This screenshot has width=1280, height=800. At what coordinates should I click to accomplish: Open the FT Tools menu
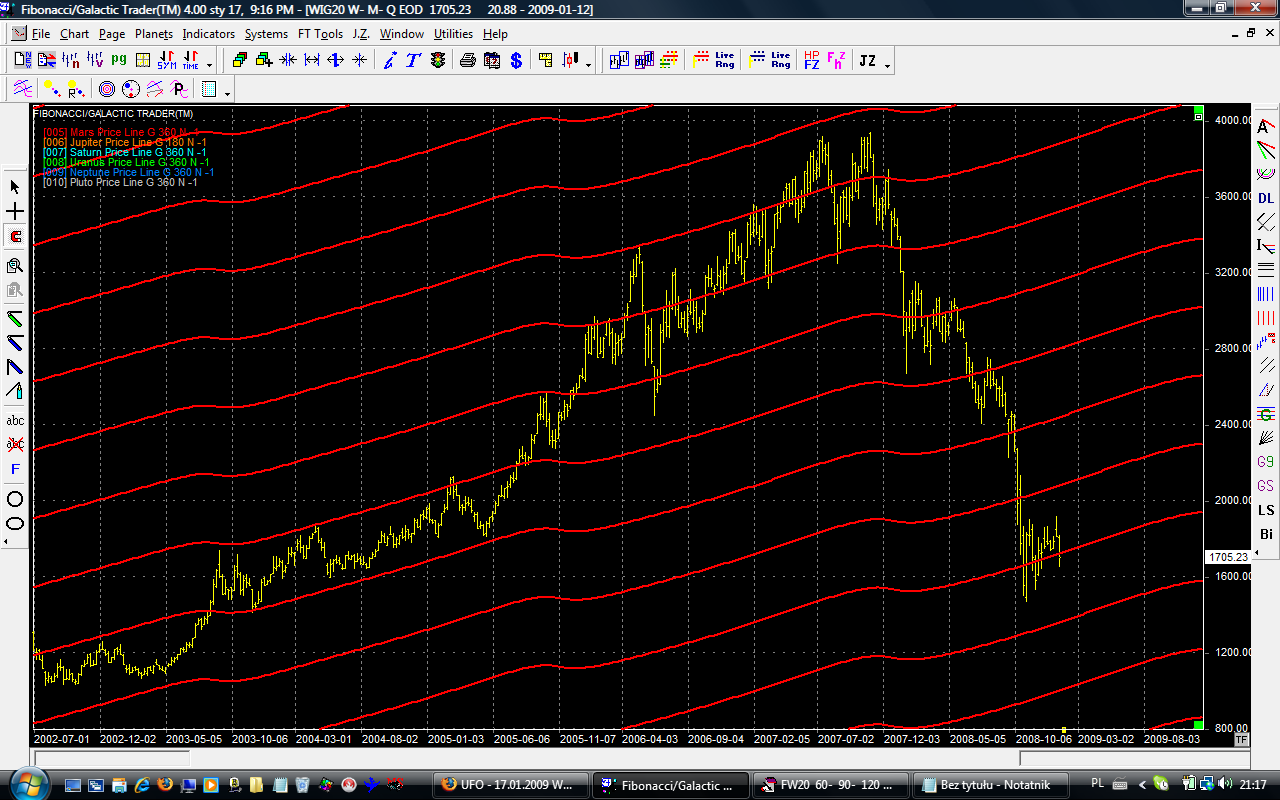[x=320, y=33]
